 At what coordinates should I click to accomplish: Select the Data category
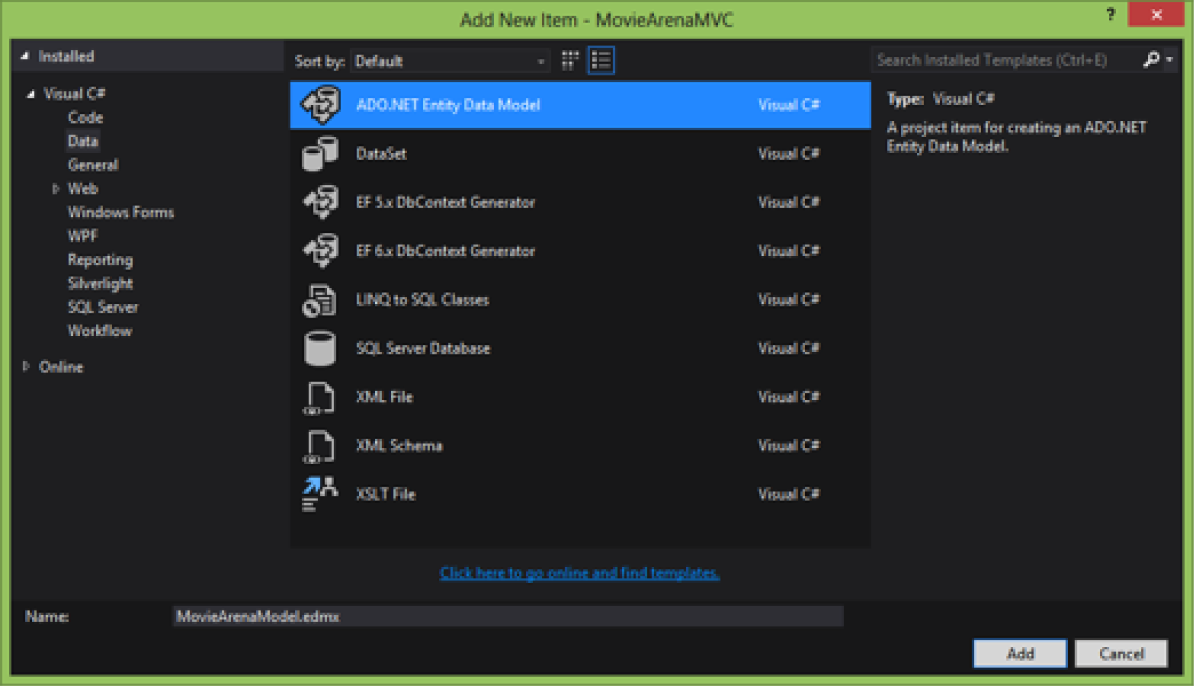tap(82, 141)
